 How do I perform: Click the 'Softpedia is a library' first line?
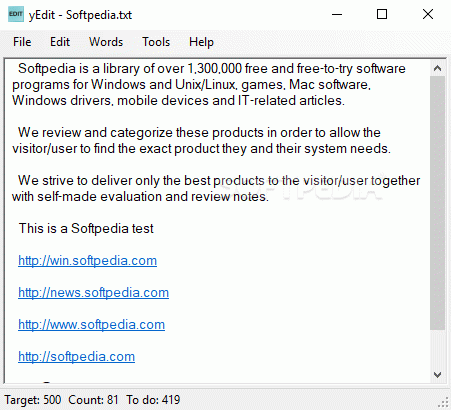(x=212, y=68)
